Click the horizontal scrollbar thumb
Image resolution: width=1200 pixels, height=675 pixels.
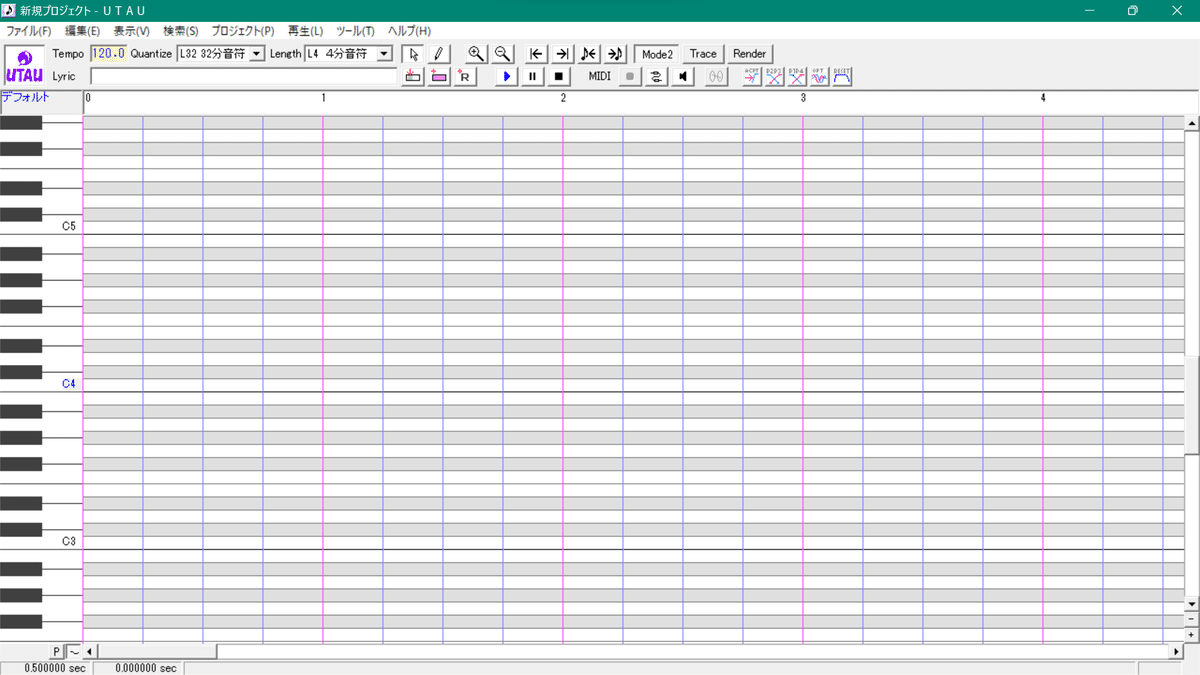(x=156, y=652)
